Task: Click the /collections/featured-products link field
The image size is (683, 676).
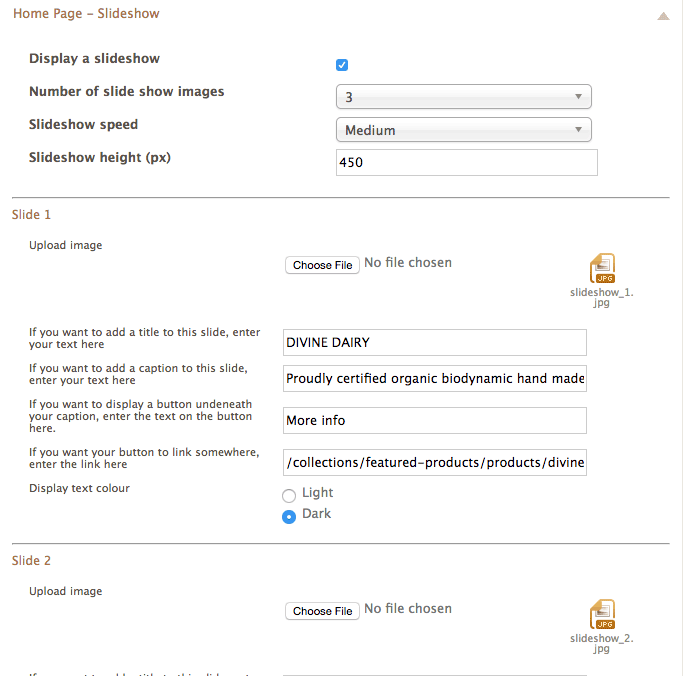Action: click(x=435, y=463)
